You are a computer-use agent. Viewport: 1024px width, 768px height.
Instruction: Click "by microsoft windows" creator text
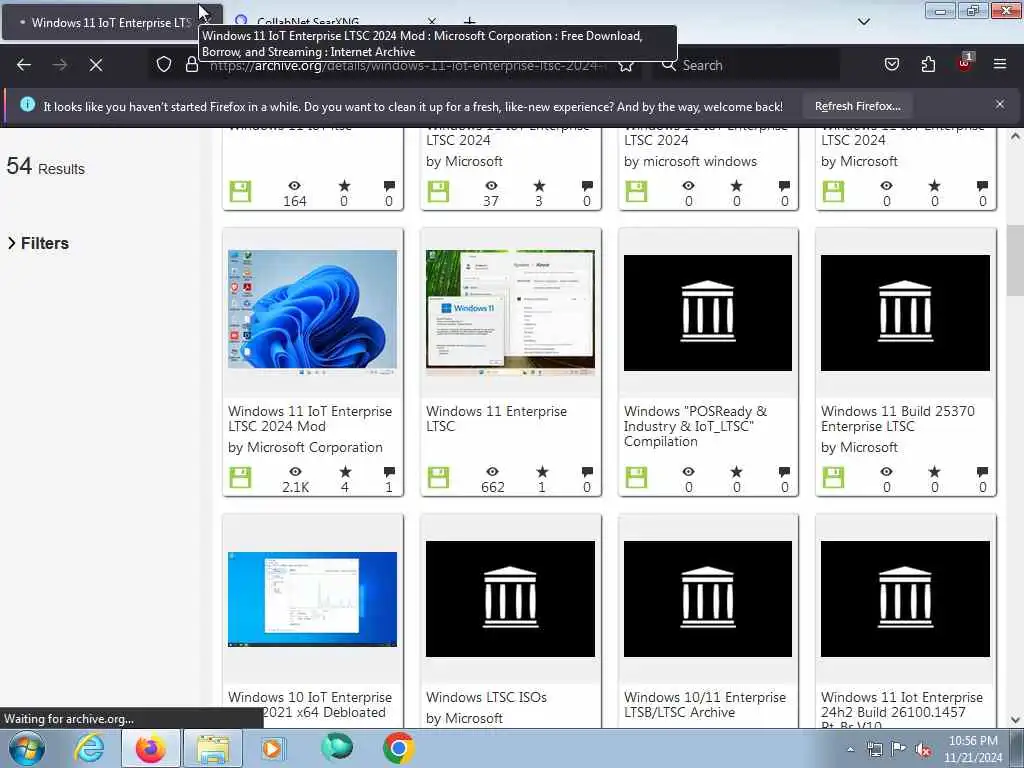pyautogui.click(x=690, y=161)
